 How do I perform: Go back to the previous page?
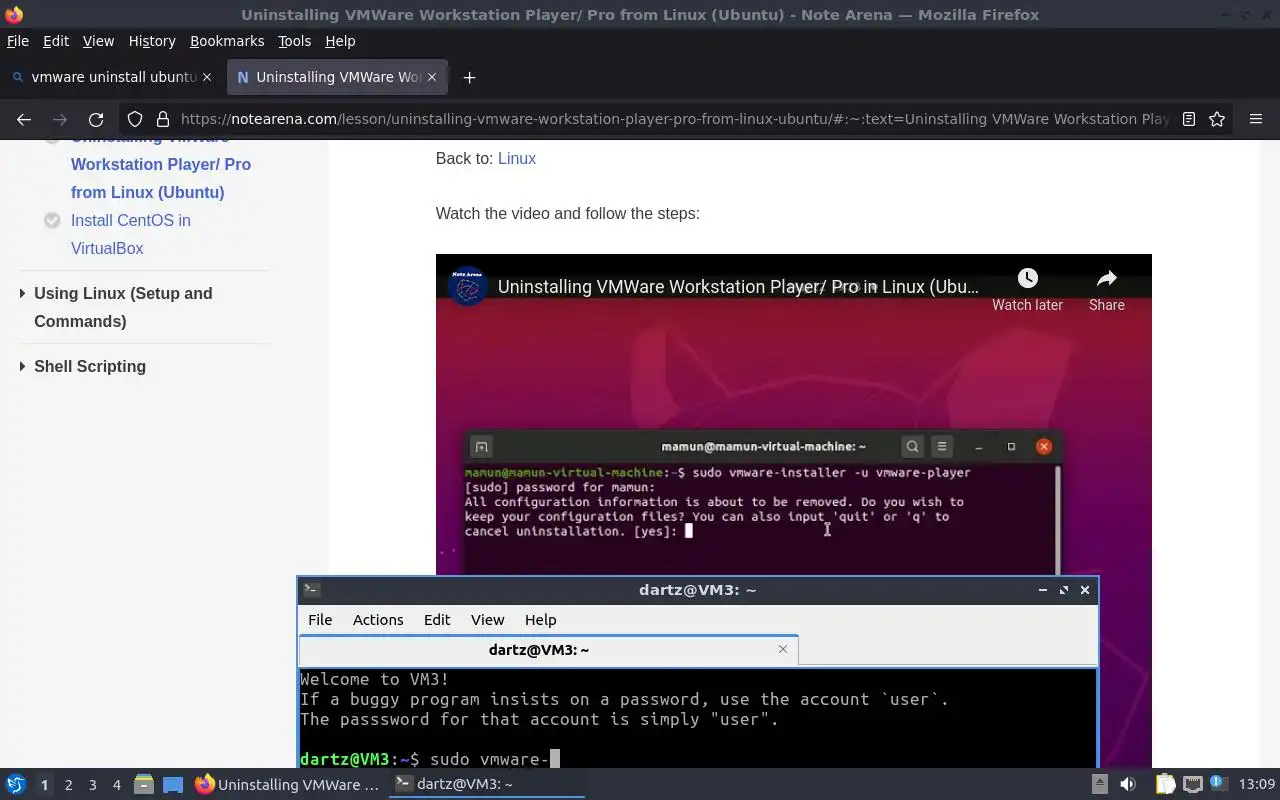tap(24, 119)
